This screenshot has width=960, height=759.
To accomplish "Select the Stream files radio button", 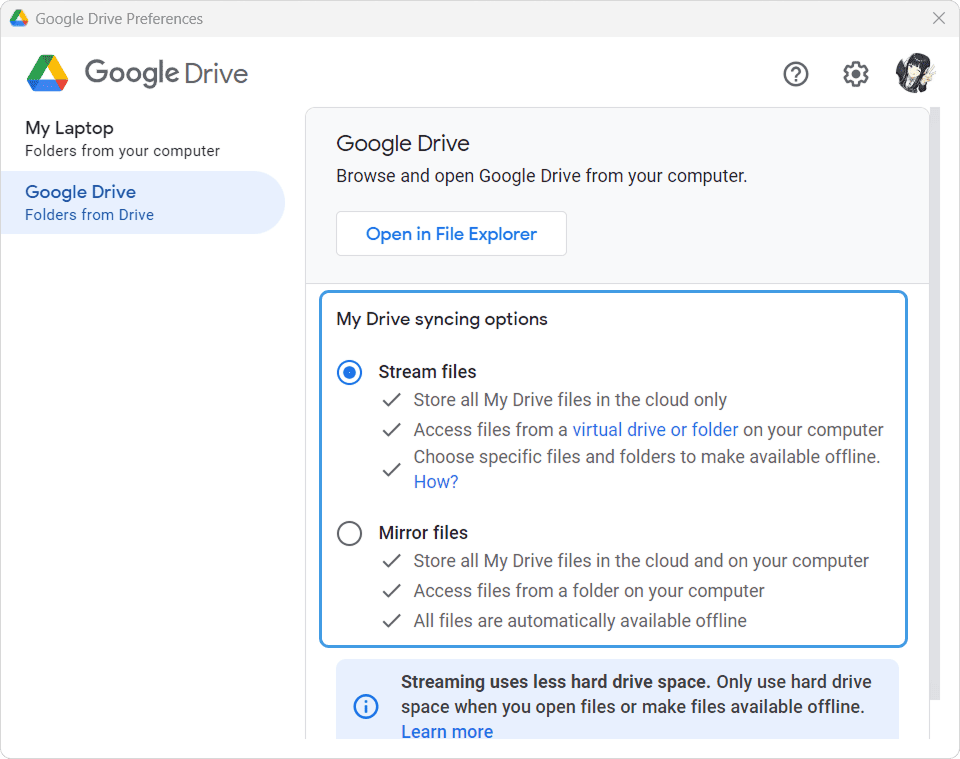I will click(349, 372).
